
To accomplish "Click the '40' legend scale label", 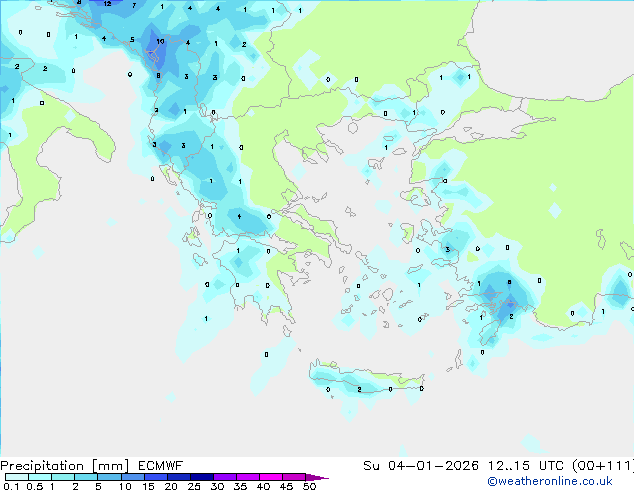I will pos(263,486).
